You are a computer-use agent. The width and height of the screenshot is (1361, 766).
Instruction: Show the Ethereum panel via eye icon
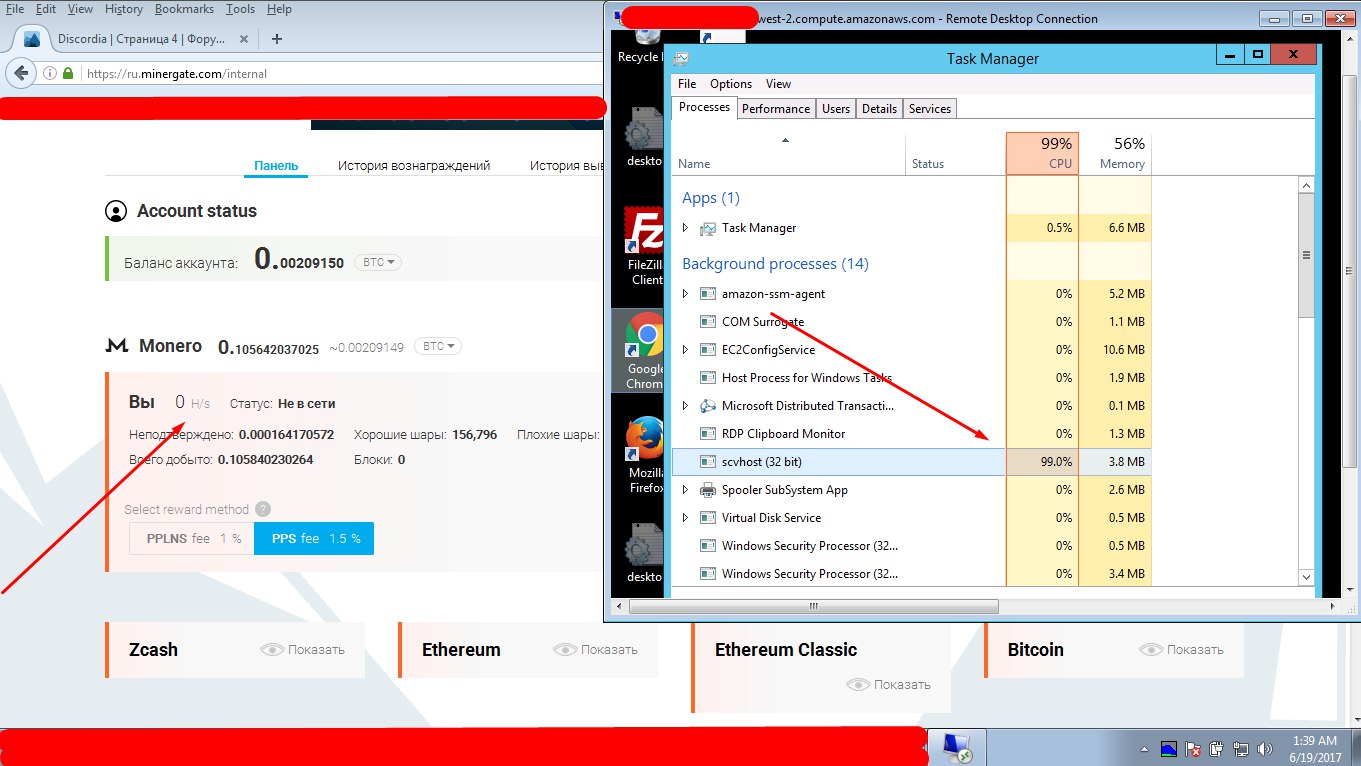point(564,650)
